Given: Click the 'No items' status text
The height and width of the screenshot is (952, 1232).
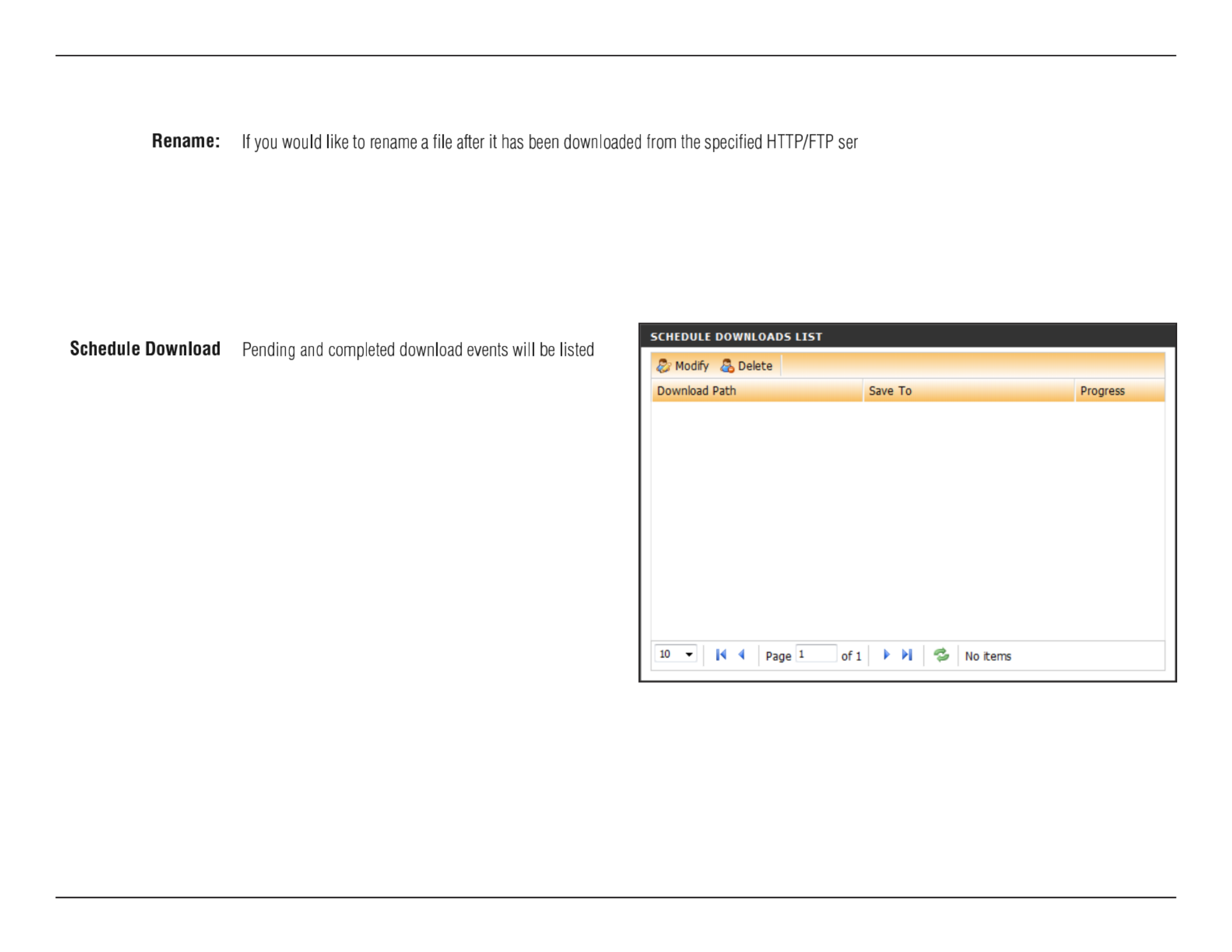Looking at the screenshot, I should pos(988,656).
